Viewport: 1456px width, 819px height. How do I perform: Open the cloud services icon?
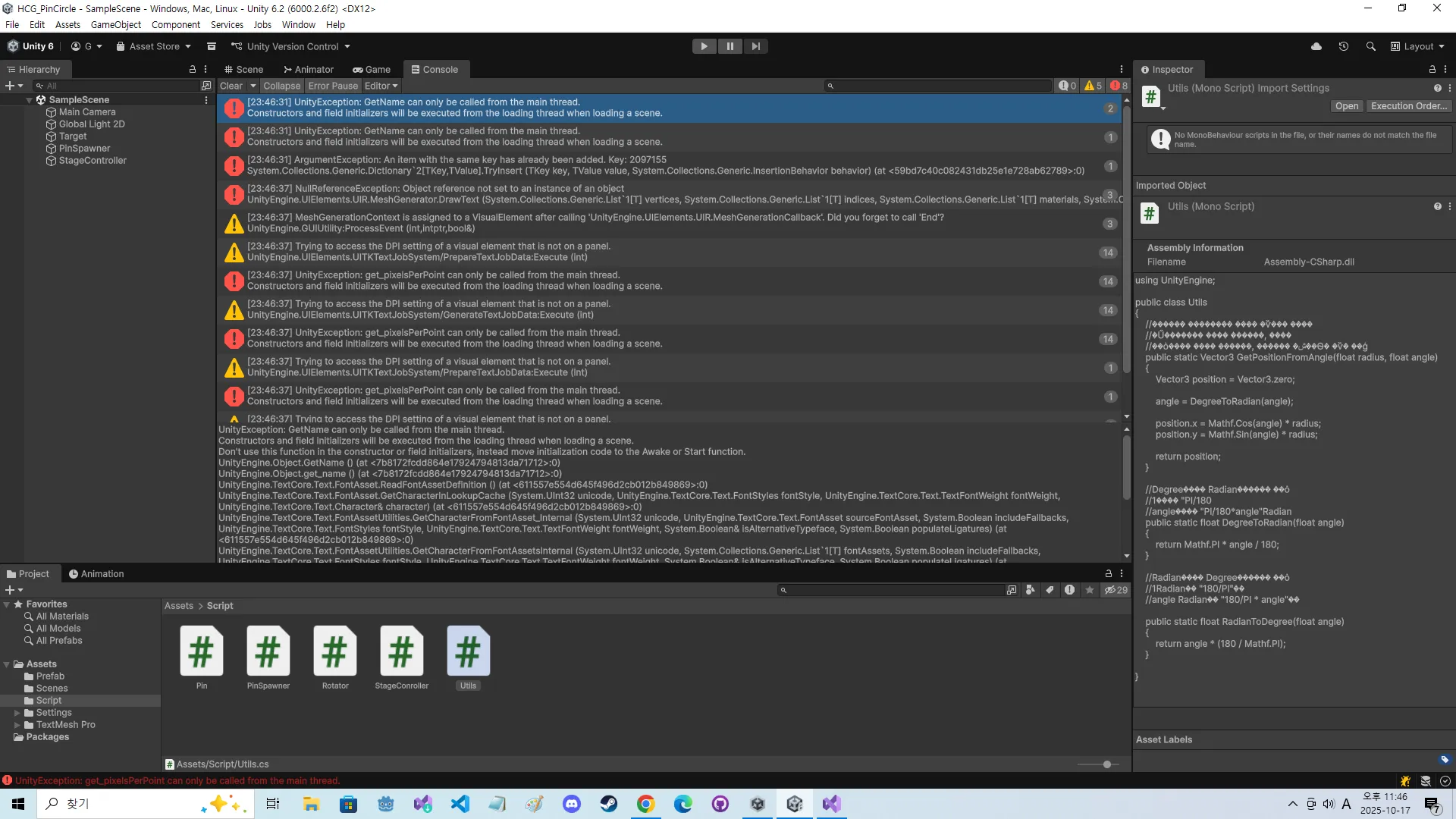coord(1316,46)
